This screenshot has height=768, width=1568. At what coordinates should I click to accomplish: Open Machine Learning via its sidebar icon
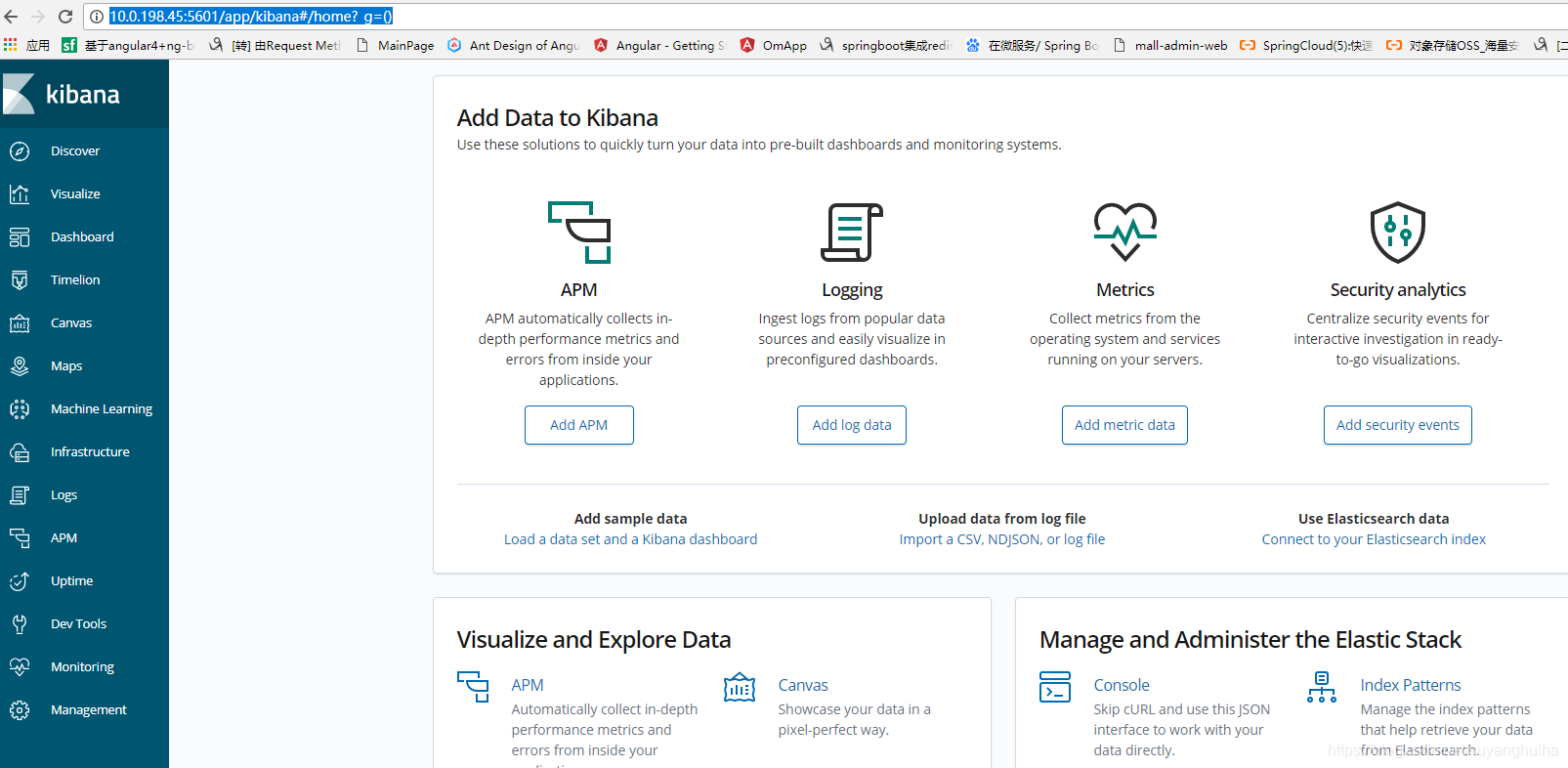[x=20, y=409]
